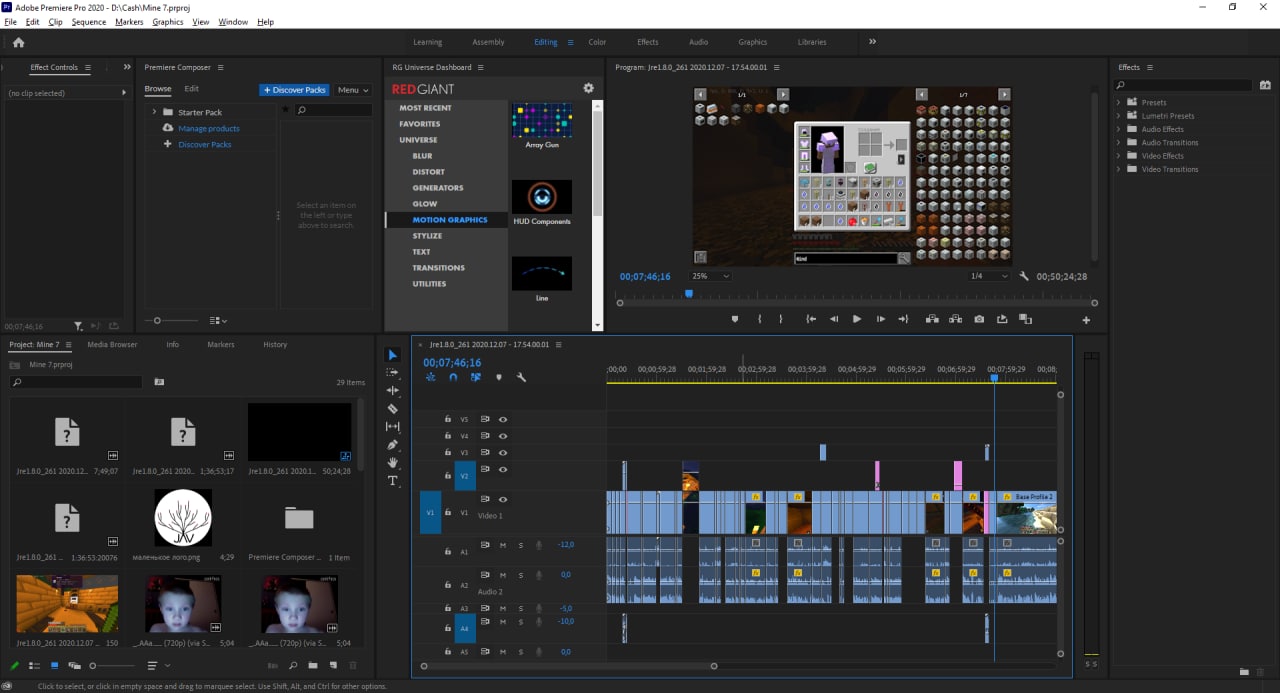Click the Extract button
The height and width of the screenshot is (693, 1280).
pyautogui.click(x=955, y=319)
